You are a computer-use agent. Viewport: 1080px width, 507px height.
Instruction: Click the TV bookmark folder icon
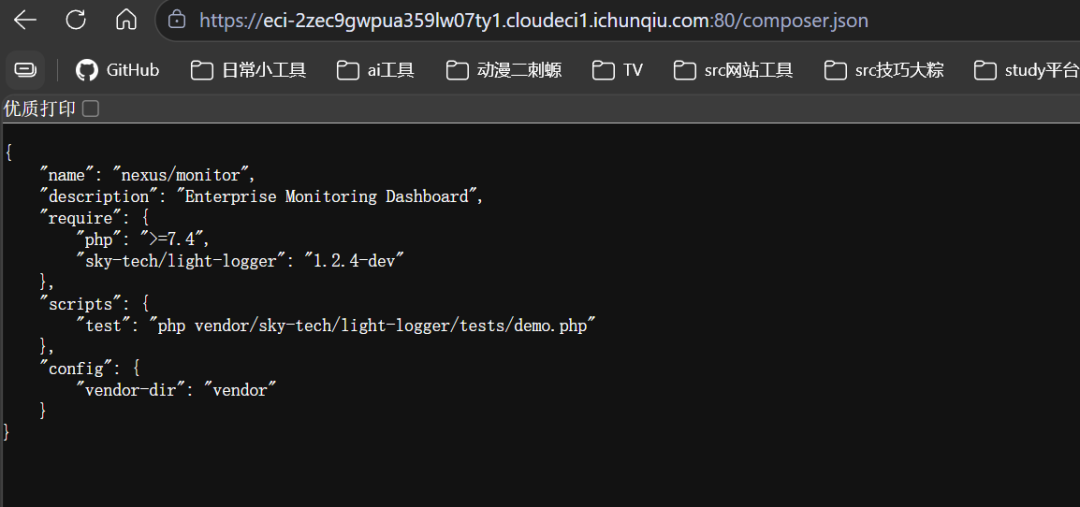pos(603,70)
